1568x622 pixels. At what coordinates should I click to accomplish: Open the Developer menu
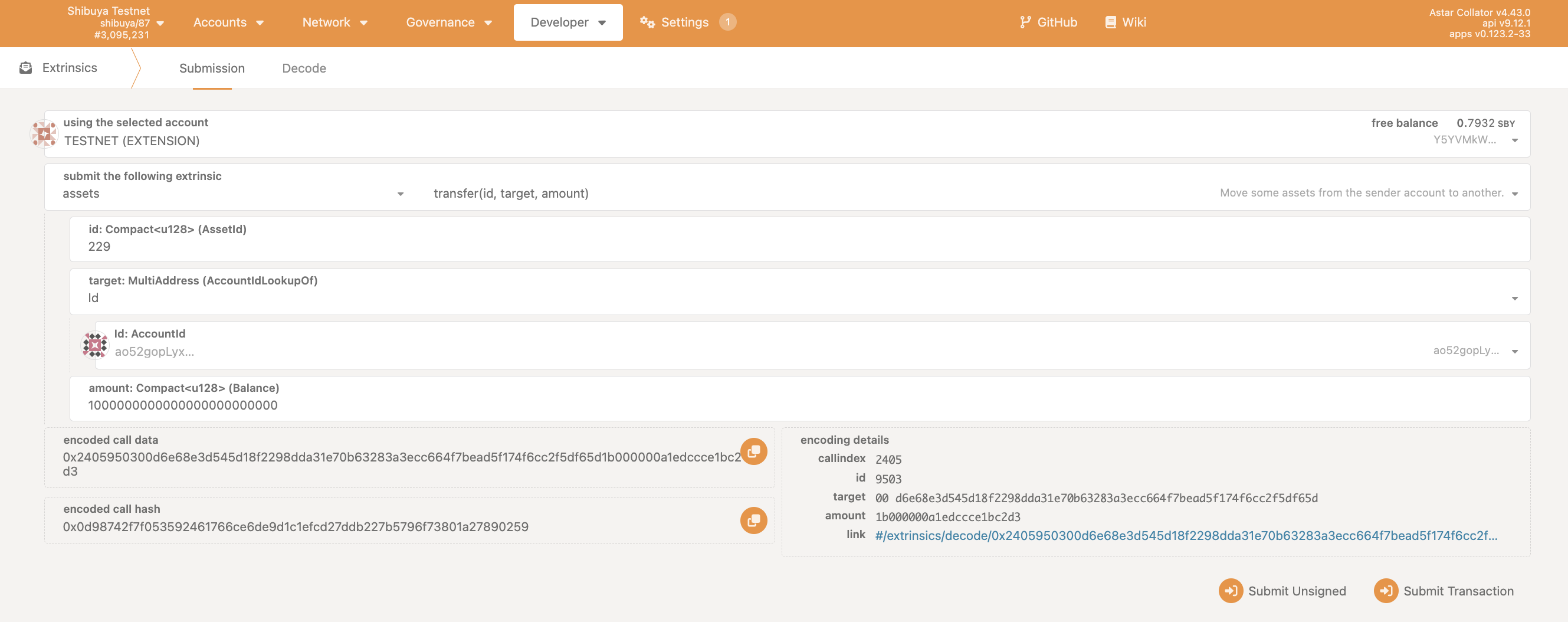pyautogui.click(x=568, y=22)
